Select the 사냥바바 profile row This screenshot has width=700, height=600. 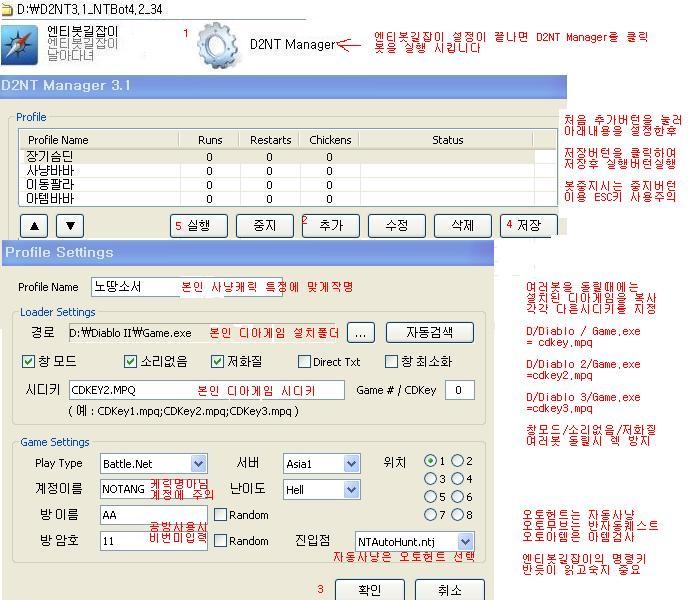pos(277,171)
